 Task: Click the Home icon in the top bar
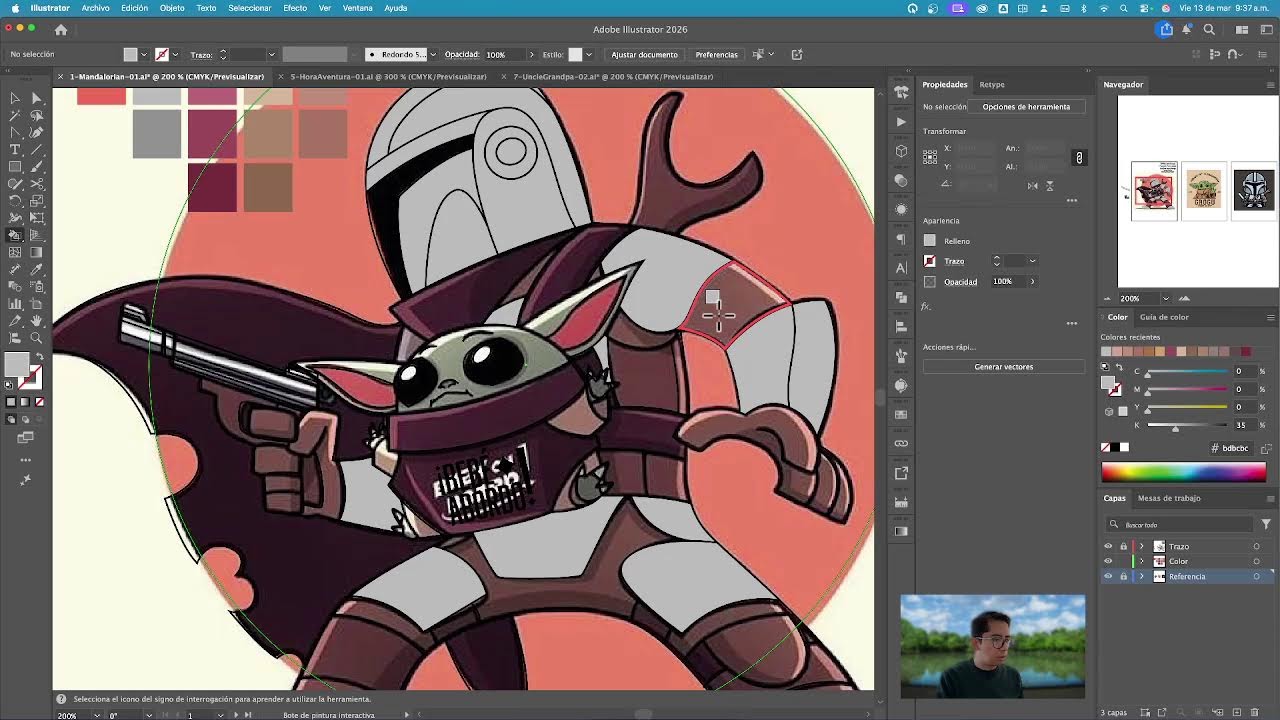pyautogui.click(x=61, y=30)
